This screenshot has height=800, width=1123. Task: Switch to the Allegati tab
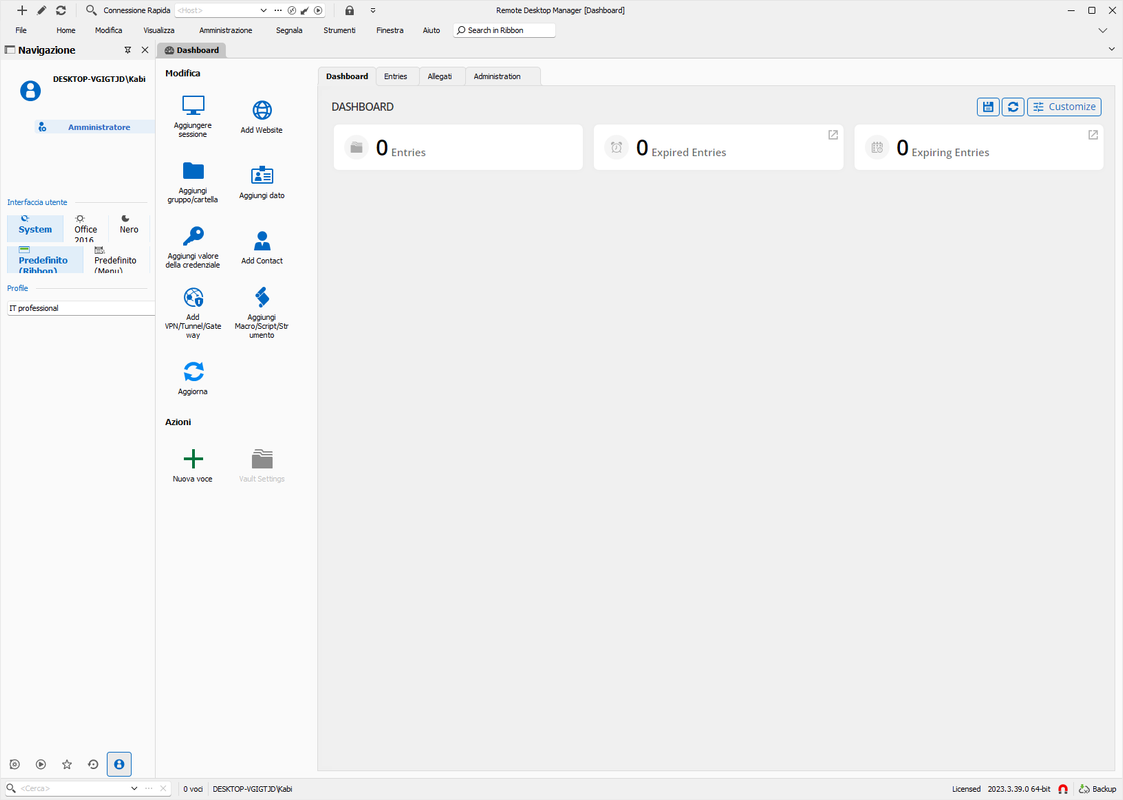click(440, 76)
